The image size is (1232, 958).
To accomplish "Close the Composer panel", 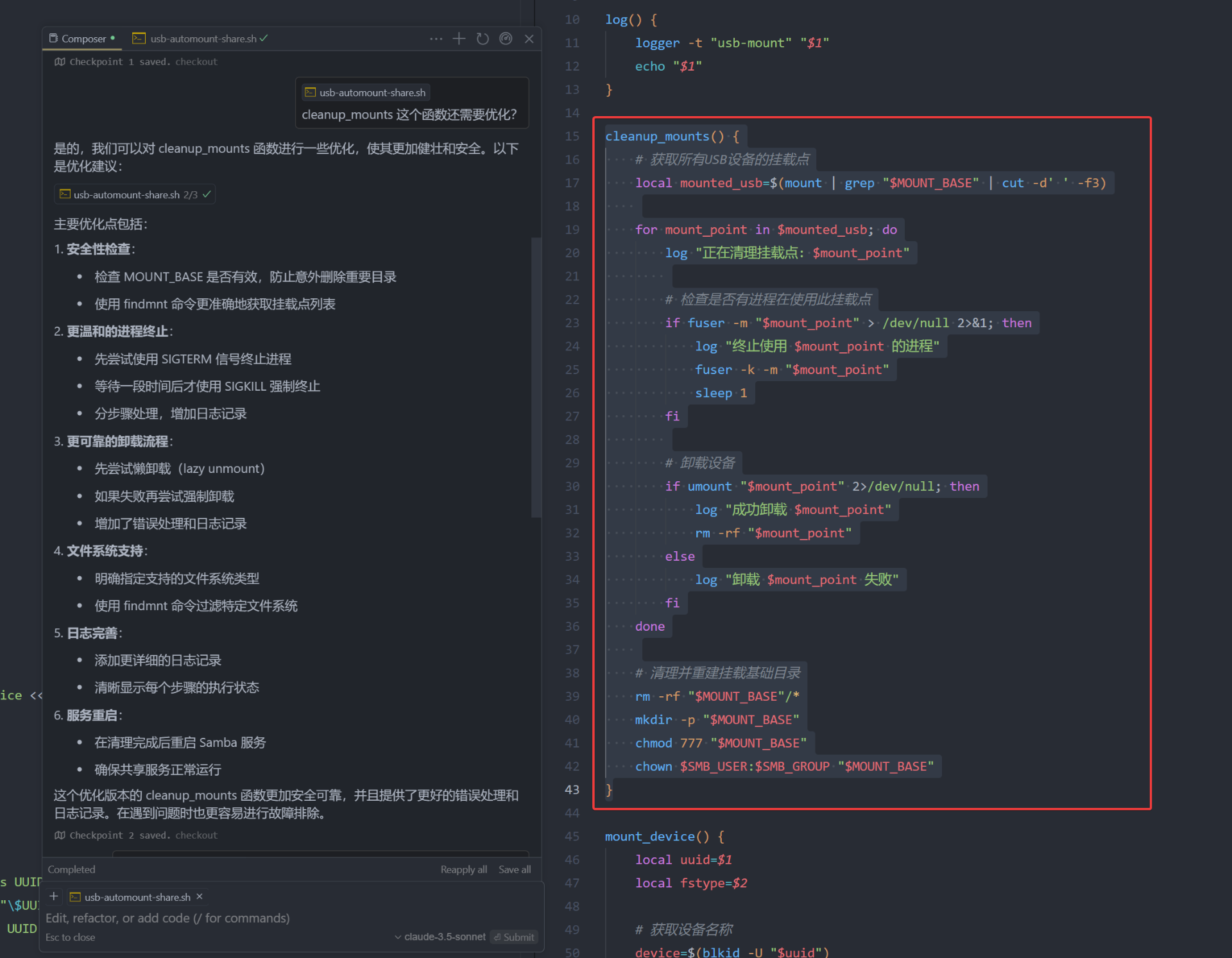I will click(529, 38).
